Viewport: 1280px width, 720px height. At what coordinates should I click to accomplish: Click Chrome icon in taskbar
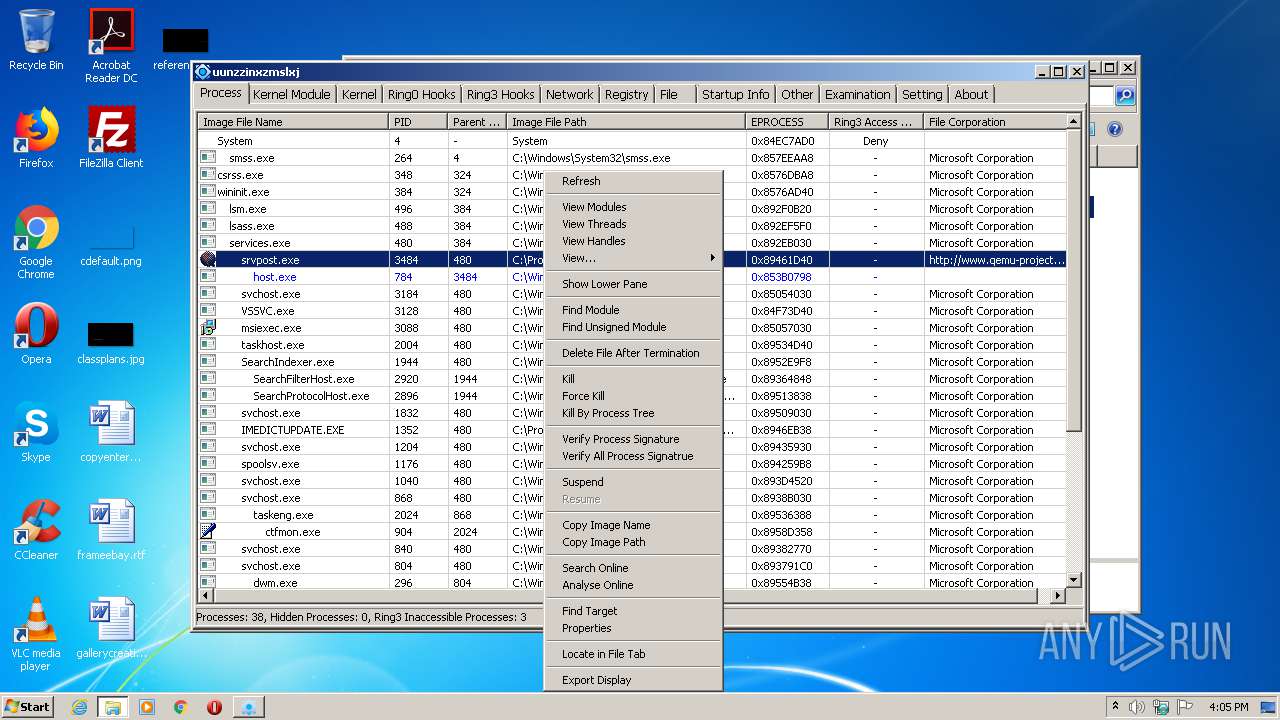(181, 707)
